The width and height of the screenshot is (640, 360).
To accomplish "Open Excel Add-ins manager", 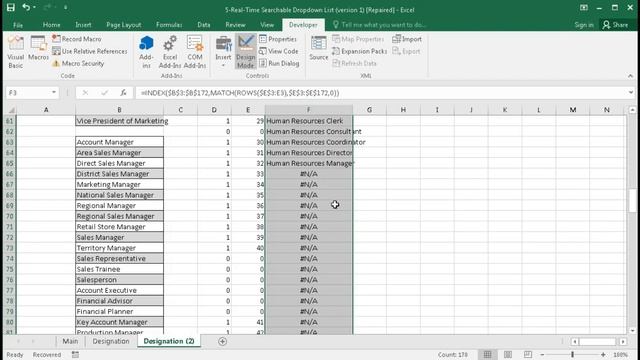I will click(x=169, y=52).
